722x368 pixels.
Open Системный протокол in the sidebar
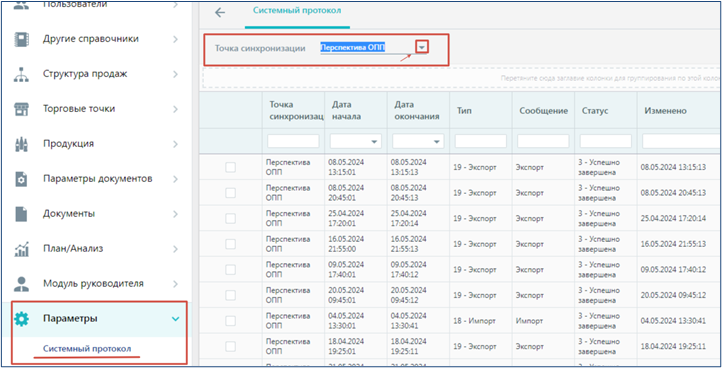(87, 348)
